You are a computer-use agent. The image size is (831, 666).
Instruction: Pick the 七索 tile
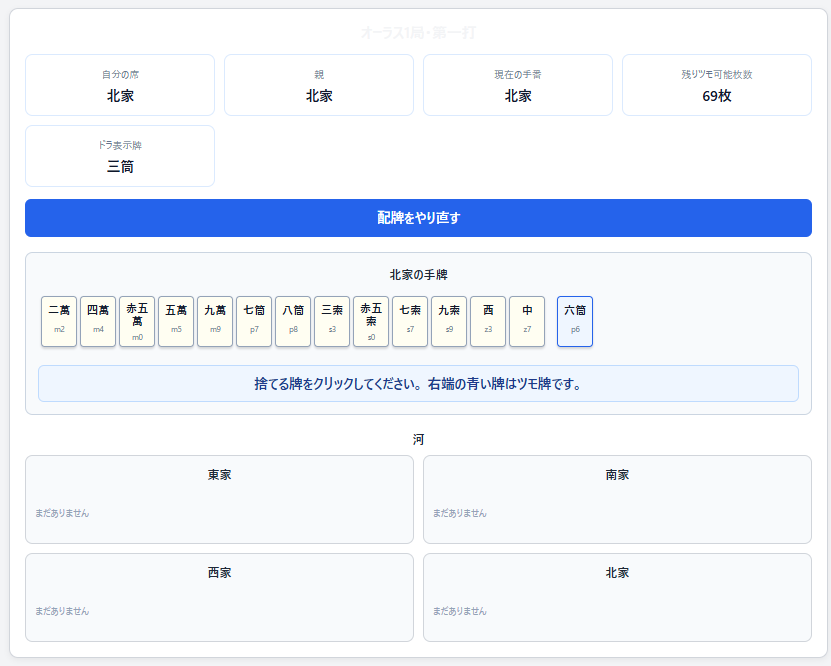(410, 322)
